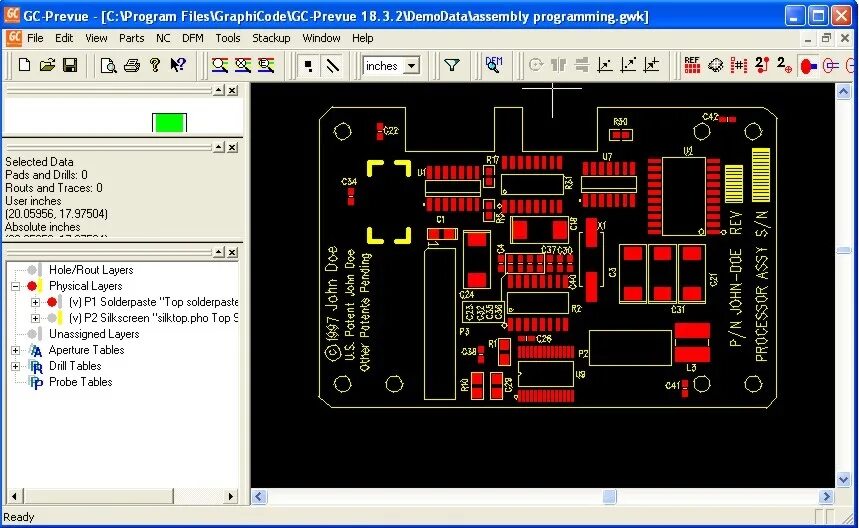Select the Hole/Rout Layers tree item

click(91, 270)
